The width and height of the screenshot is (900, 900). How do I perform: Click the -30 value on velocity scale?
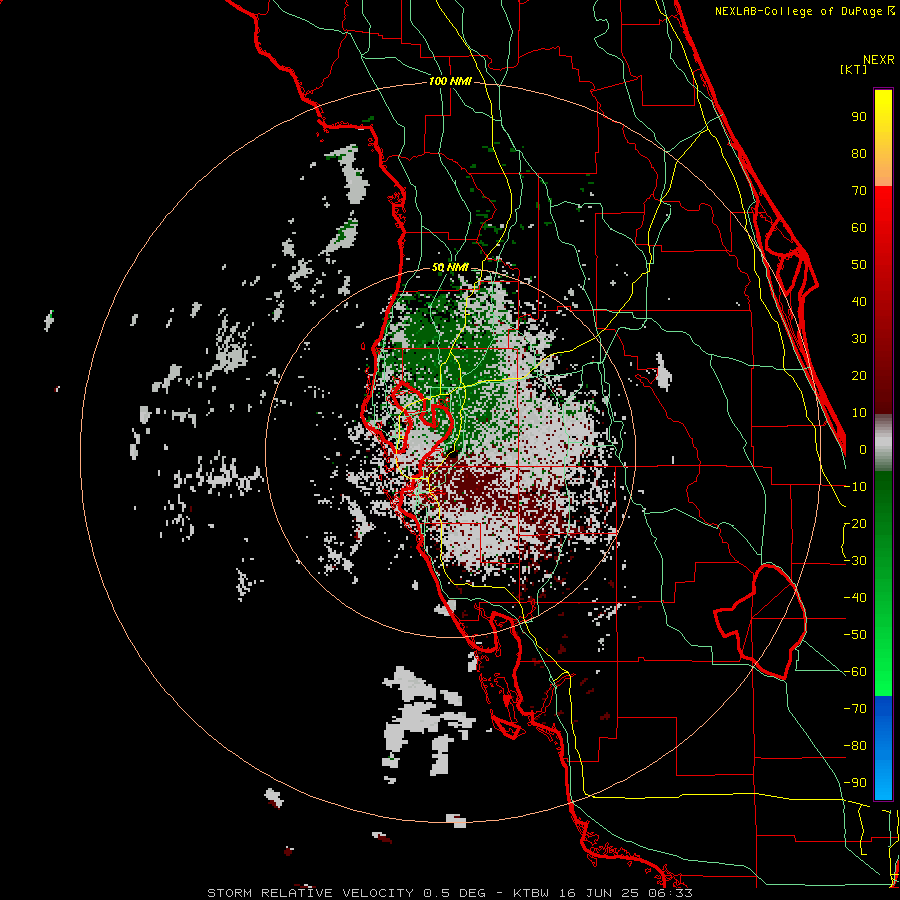[x=855, y=561]
